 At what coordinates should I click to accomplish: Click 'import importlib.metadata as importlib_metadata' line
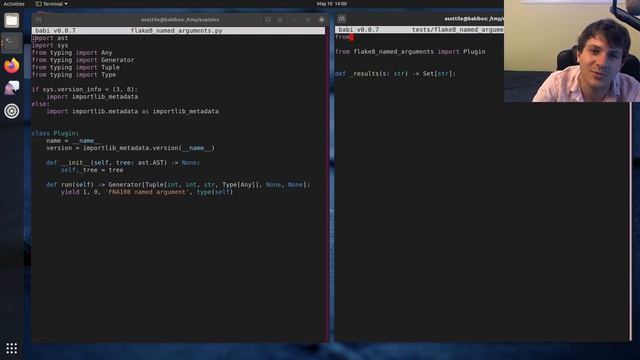(x=133, y=111)
